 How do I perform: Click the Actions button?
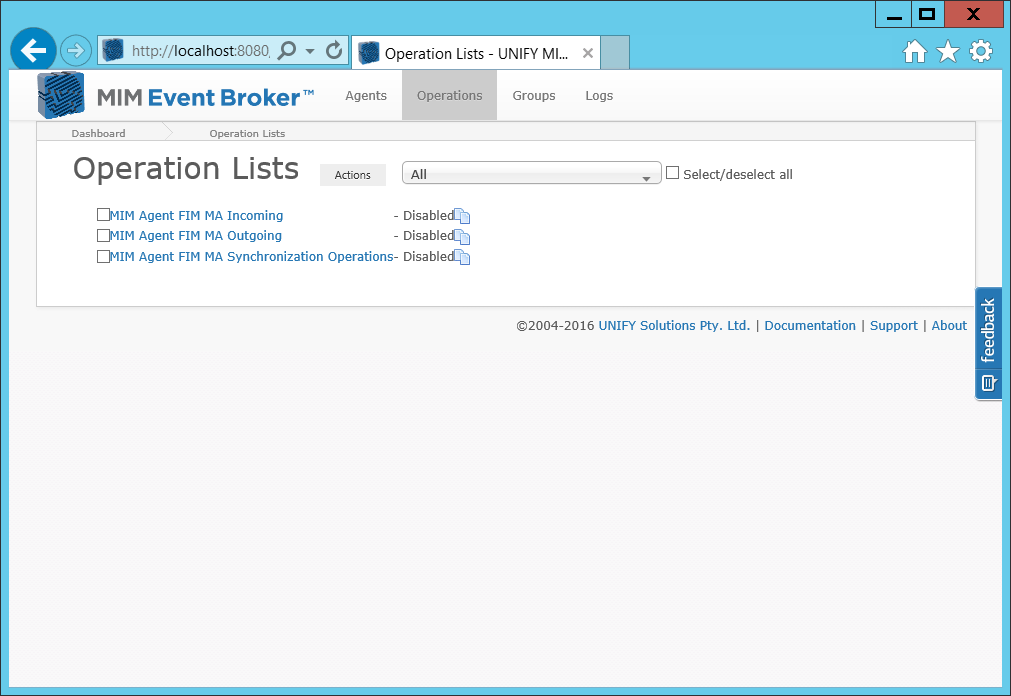(353, 175)
